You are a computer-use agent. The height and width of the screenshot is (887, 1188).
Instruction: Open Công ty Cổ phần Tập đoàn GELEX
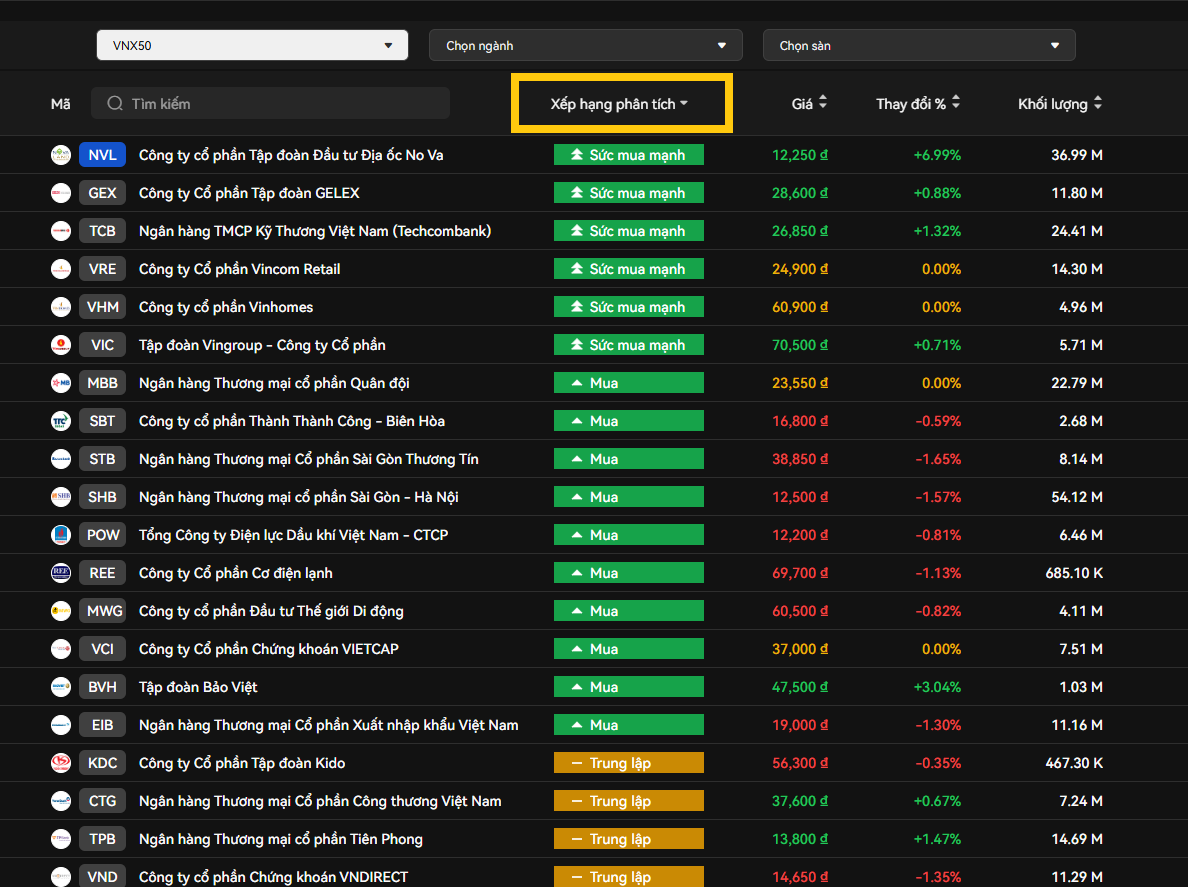[x=249, y=192]
